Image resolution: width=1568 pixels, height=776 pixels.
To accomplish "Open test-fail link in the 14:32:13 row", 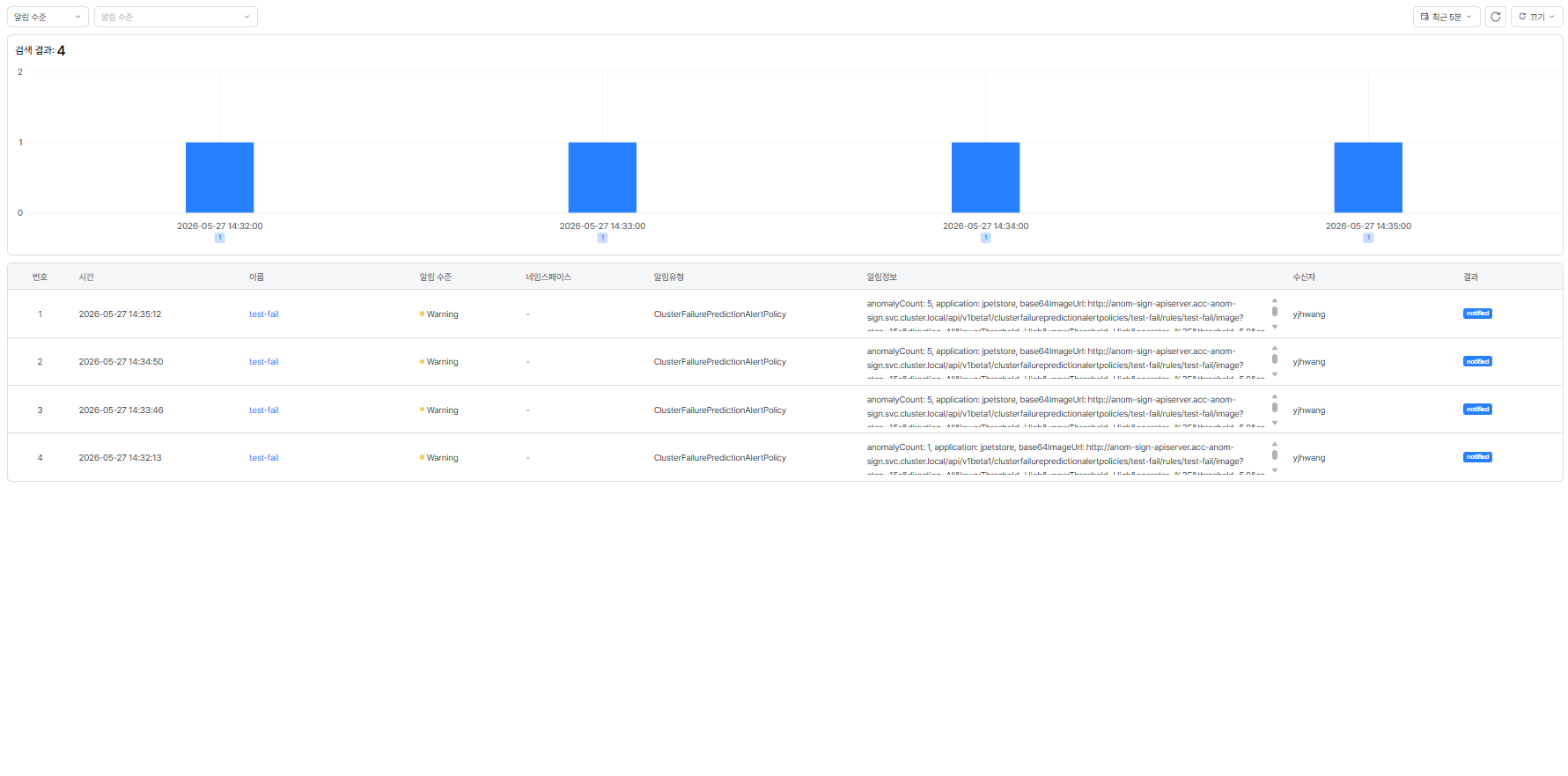I will pyautogui.click(x=263, y=458).
